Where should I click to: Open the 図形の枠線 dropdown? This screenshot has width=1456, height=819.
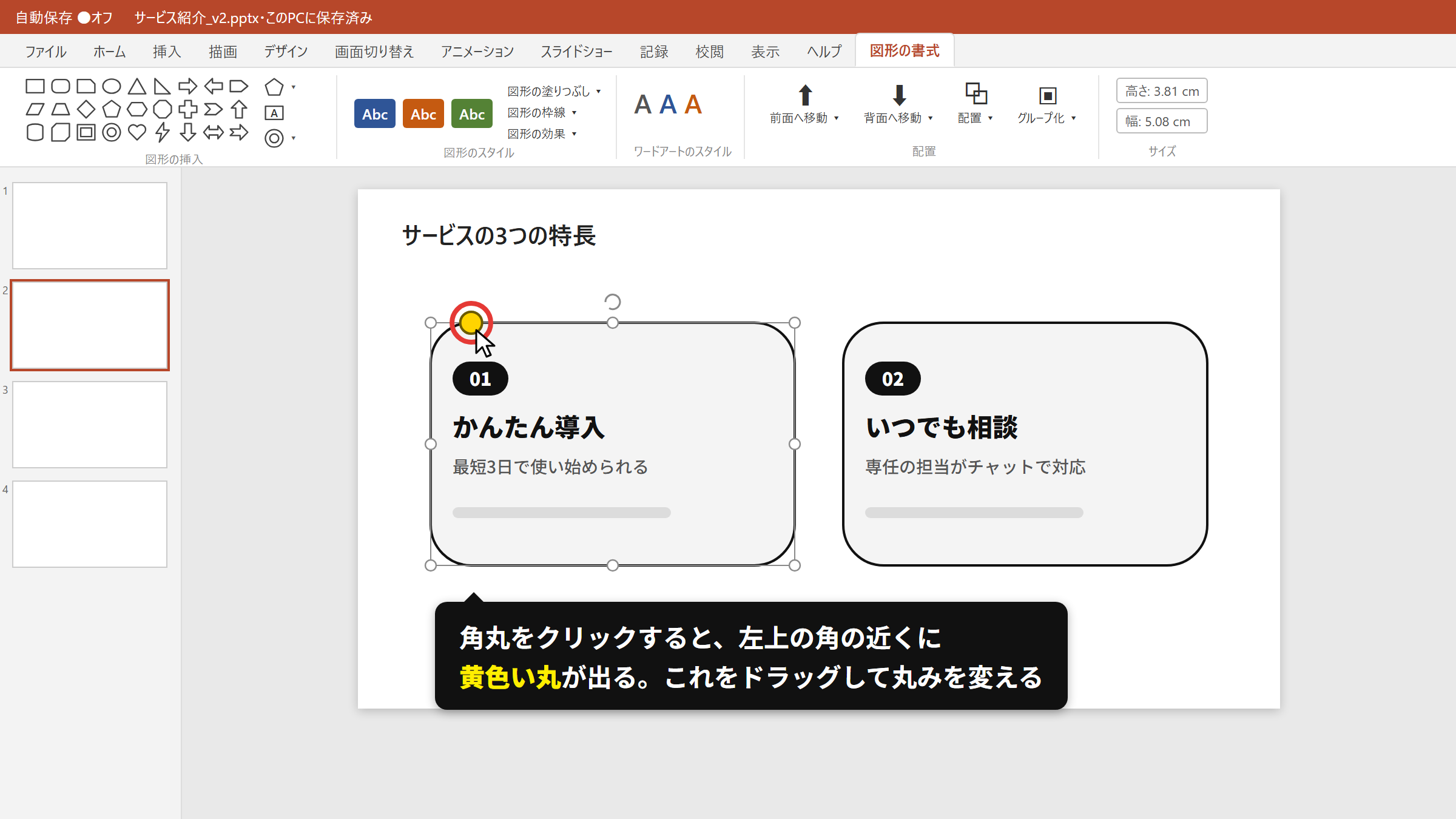pyautogui.click(x=542, y=112)
